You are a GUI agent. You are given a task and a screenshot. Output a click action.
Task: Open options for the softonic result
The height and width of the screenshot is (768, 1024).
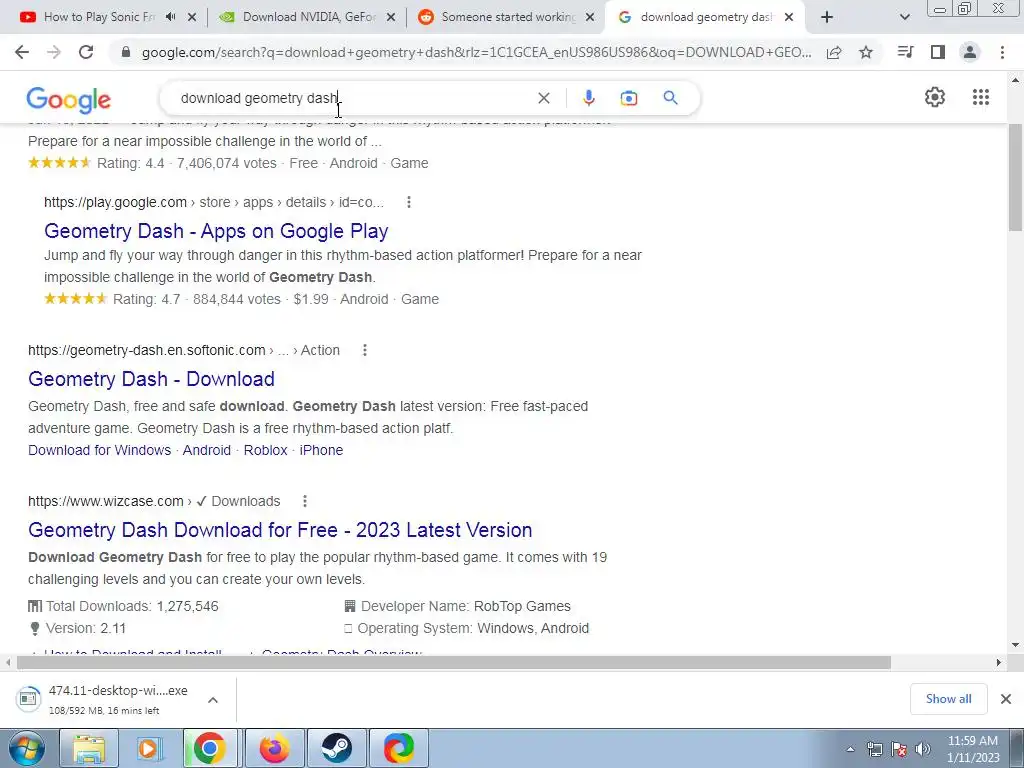(x=365, y=350)
